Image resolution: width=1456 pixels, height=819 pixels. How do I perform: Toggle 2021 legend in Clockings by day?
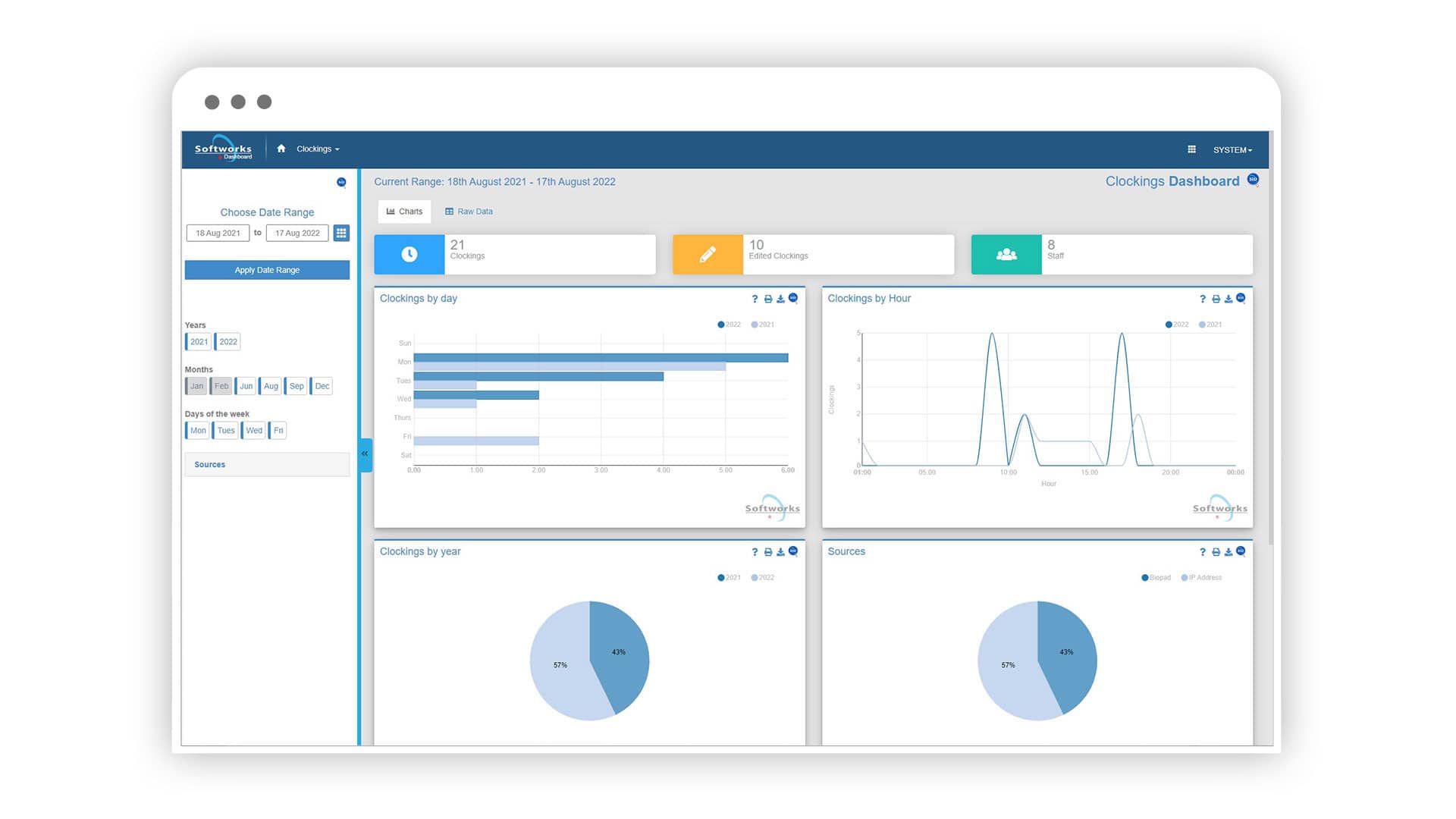763,325
